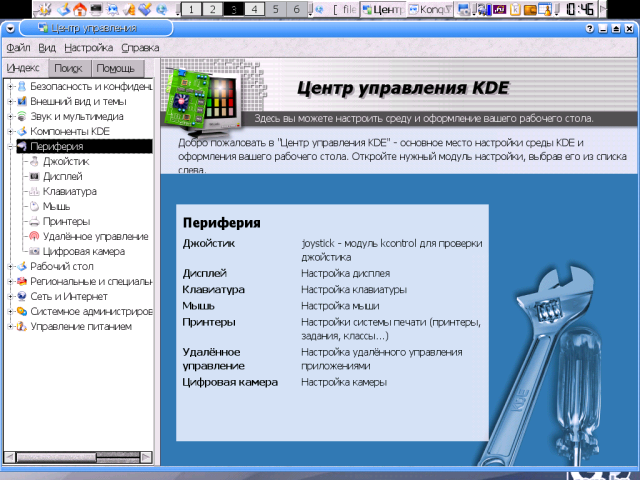Screen dimensions: 640x480
Task: Collapse the Периферия tree branch
Action: click(x=9, y=146)
